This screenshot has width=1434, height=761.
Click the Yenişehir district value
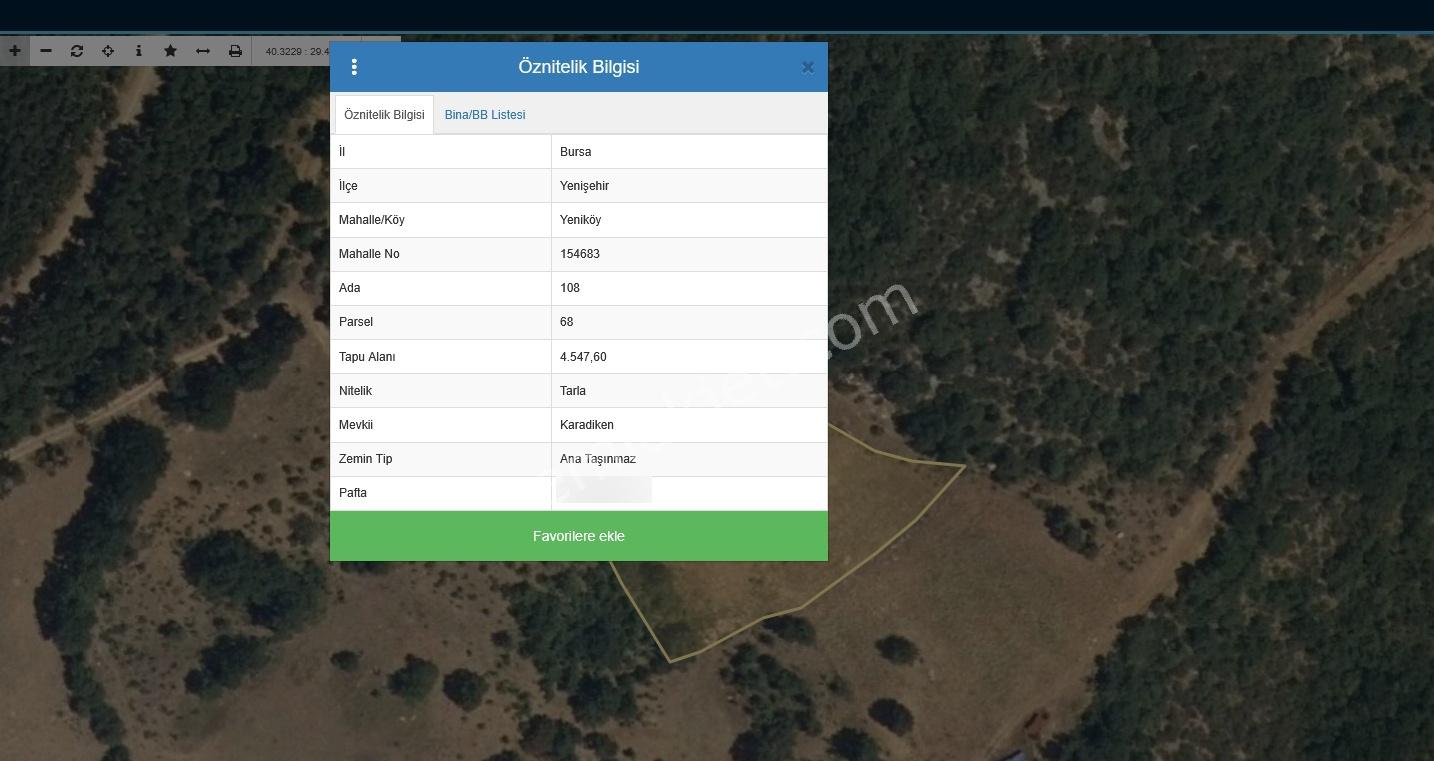tap(584, 186)
